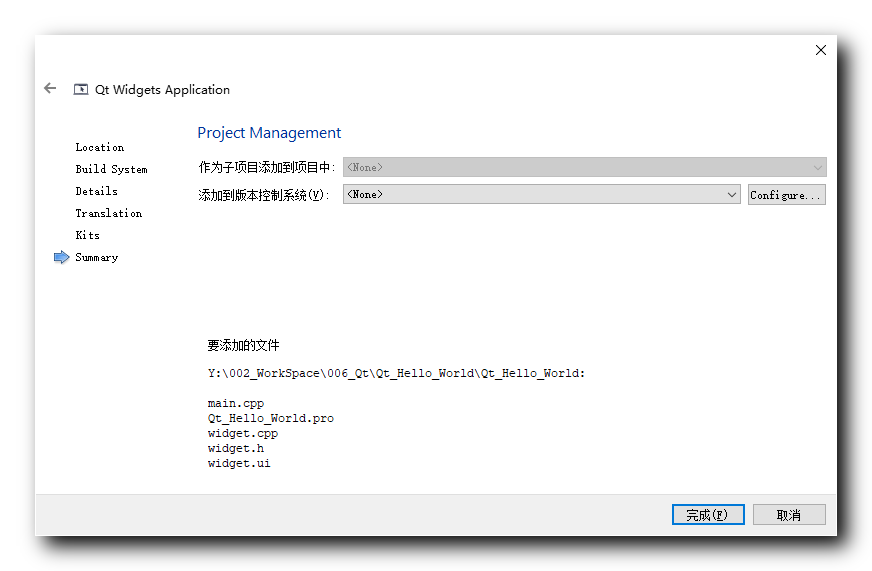Image resolution: width=872 pixels, height=571 pixels.
Task: Click the Qt Widgets Application title text
Action: click(x=162, y=90)
